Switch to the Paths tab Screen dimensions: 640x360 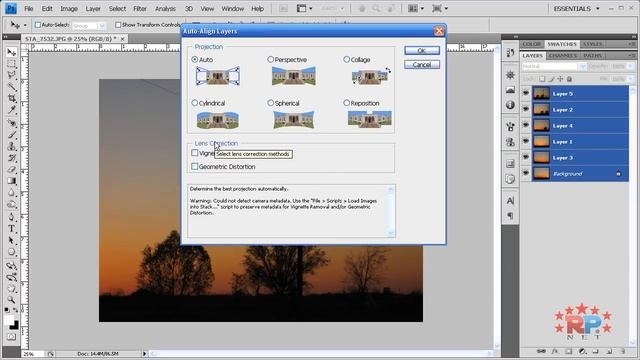[x=592, y=56]
